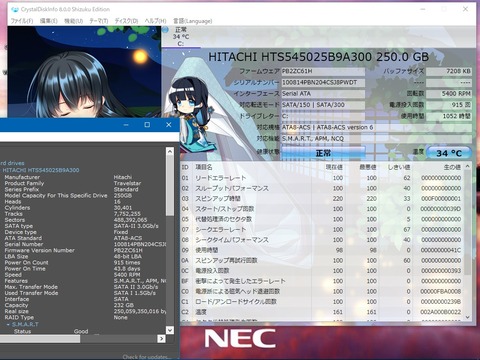Click the transfer mode field SATA/150 | SATA/300
The height and width of the screenshot is (360, 480).
(323, 105)
